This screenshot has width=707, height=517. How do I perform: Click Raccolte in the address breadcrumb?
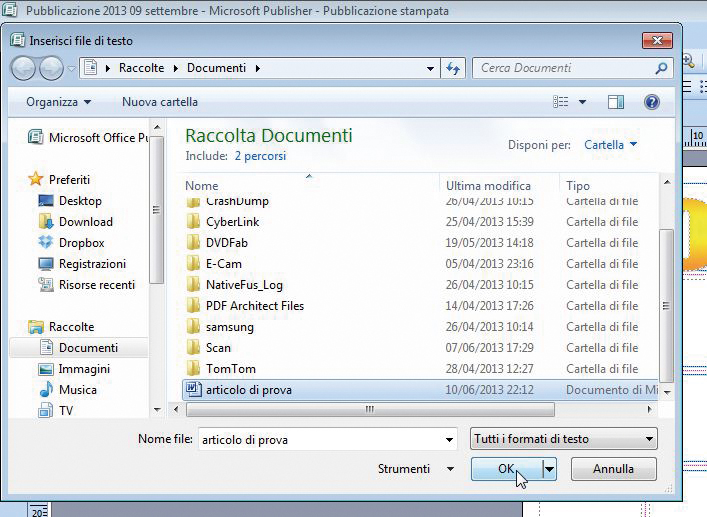point(142,68)
